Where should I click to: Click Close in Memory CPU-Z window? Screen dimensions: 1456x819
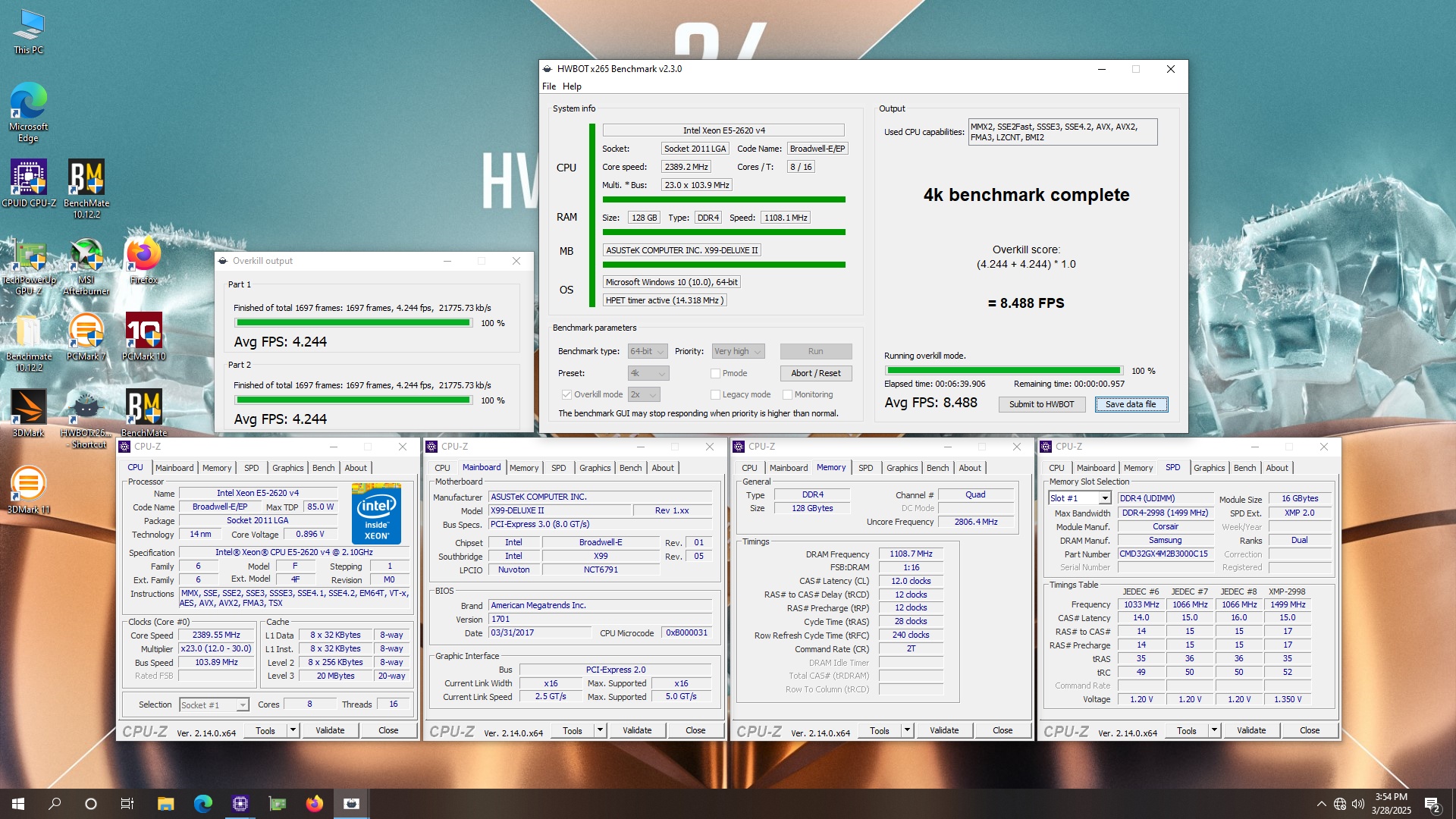tap(1003, 730)
